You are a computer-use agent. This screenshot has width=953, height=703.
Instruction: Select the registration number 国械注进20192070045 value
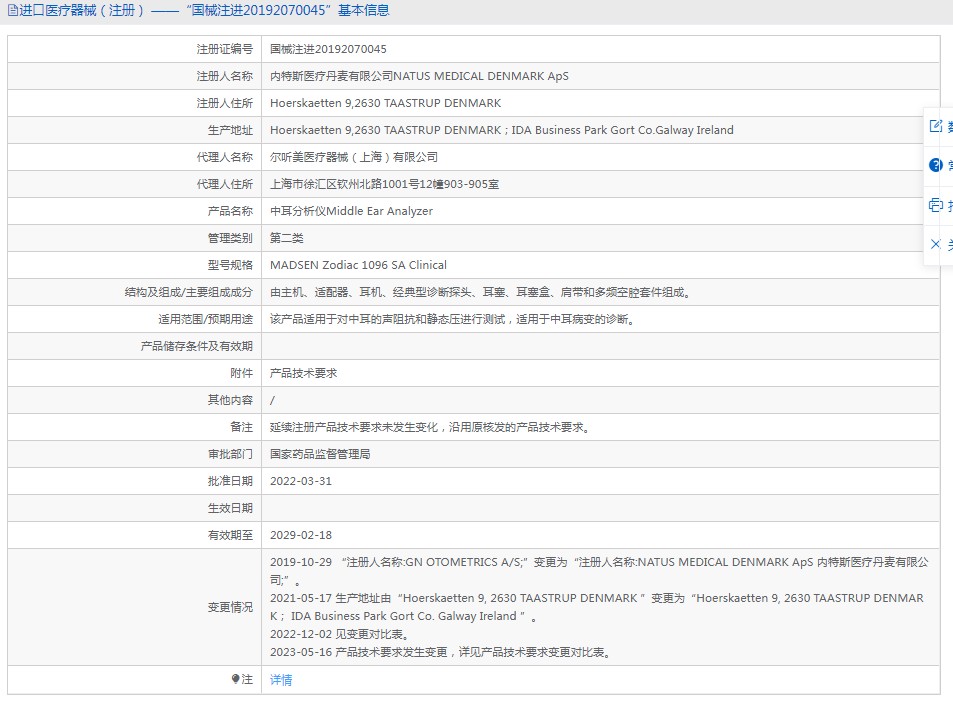328,49
